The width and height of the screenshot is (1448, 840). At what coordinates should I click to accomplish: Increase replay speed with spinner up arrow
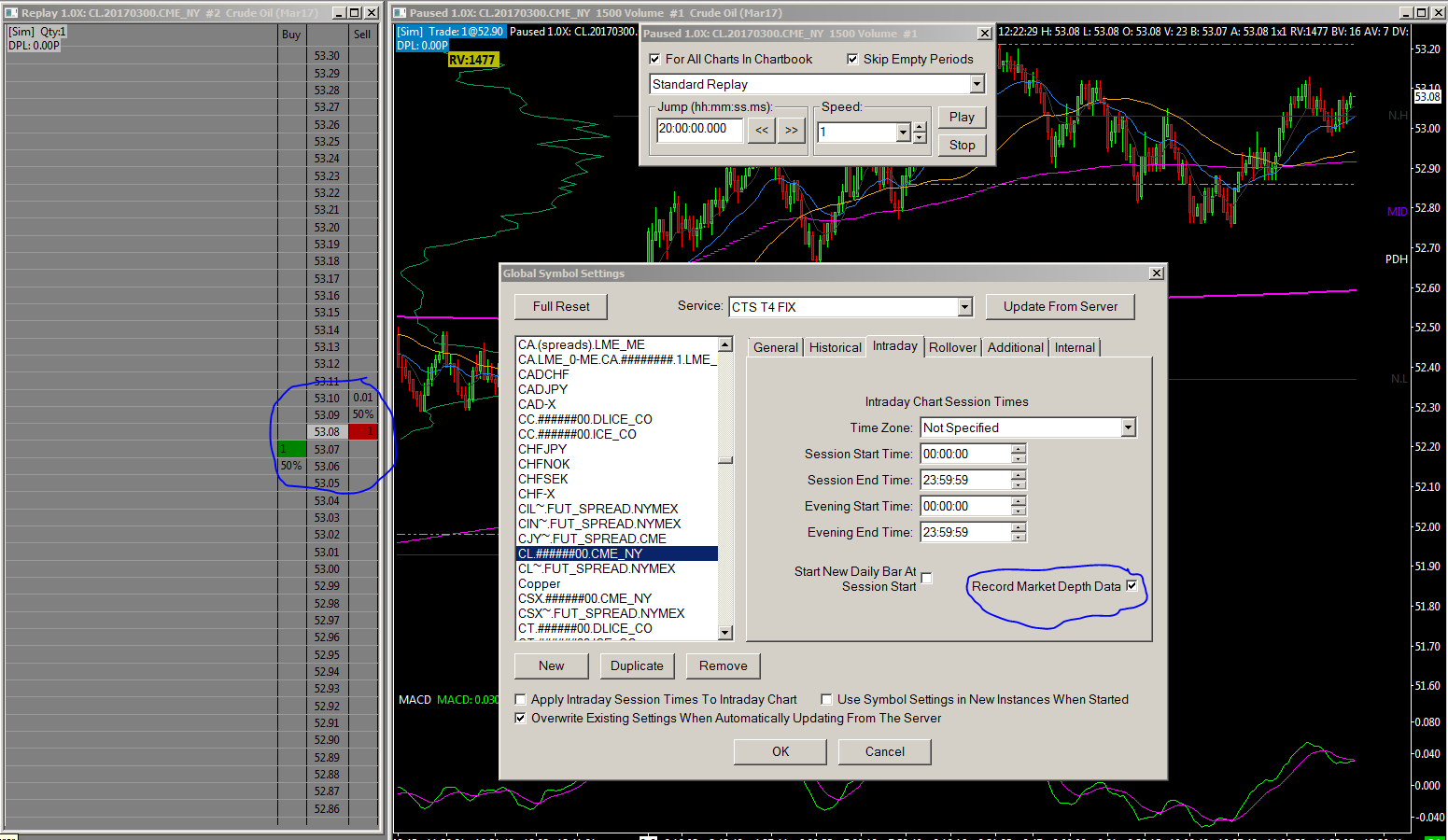pyautogui.click(x=920, y=127)
